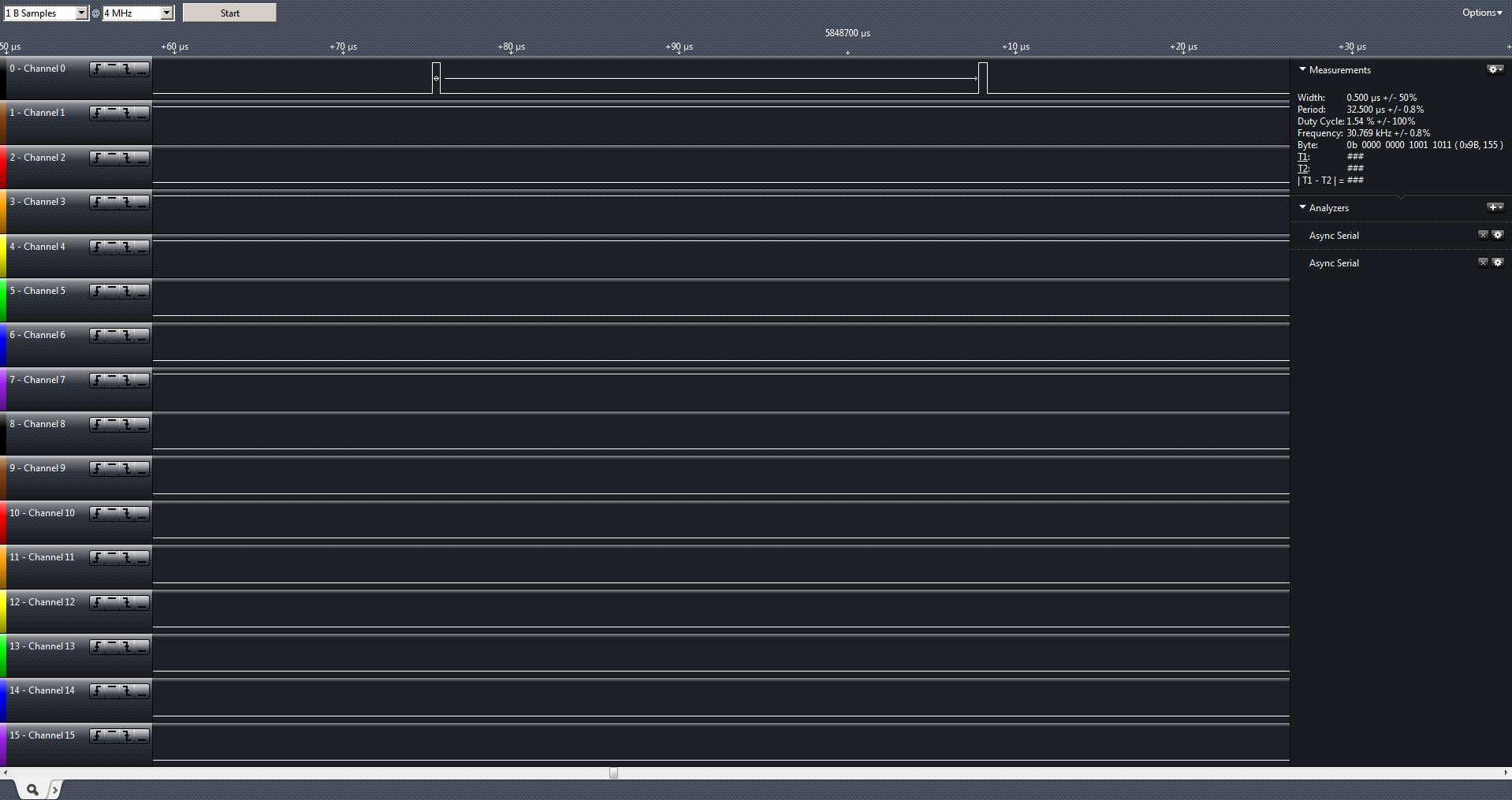Remove the first Async Serial analyzer
1512x800 pixels.
click(x=1483, y=235)
